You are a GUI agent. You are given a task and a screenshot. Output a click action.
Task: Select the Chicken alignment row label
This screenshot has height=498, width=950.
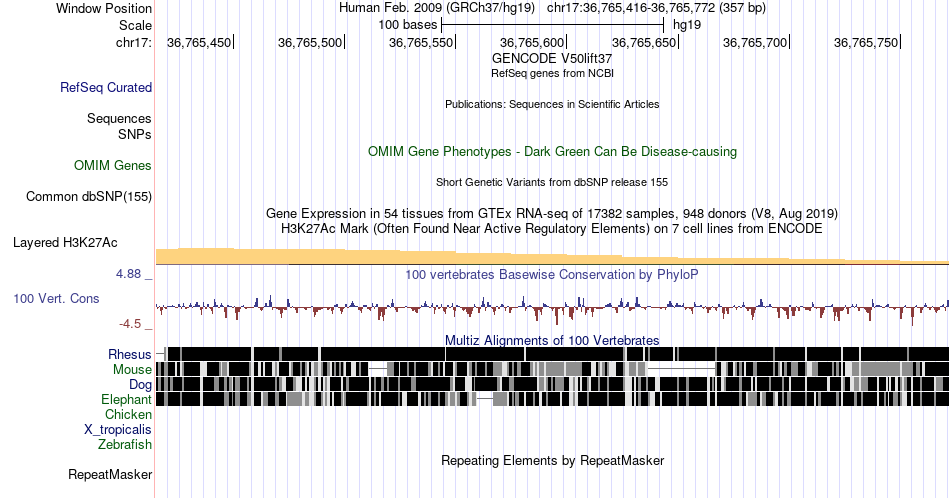(128, 414)
